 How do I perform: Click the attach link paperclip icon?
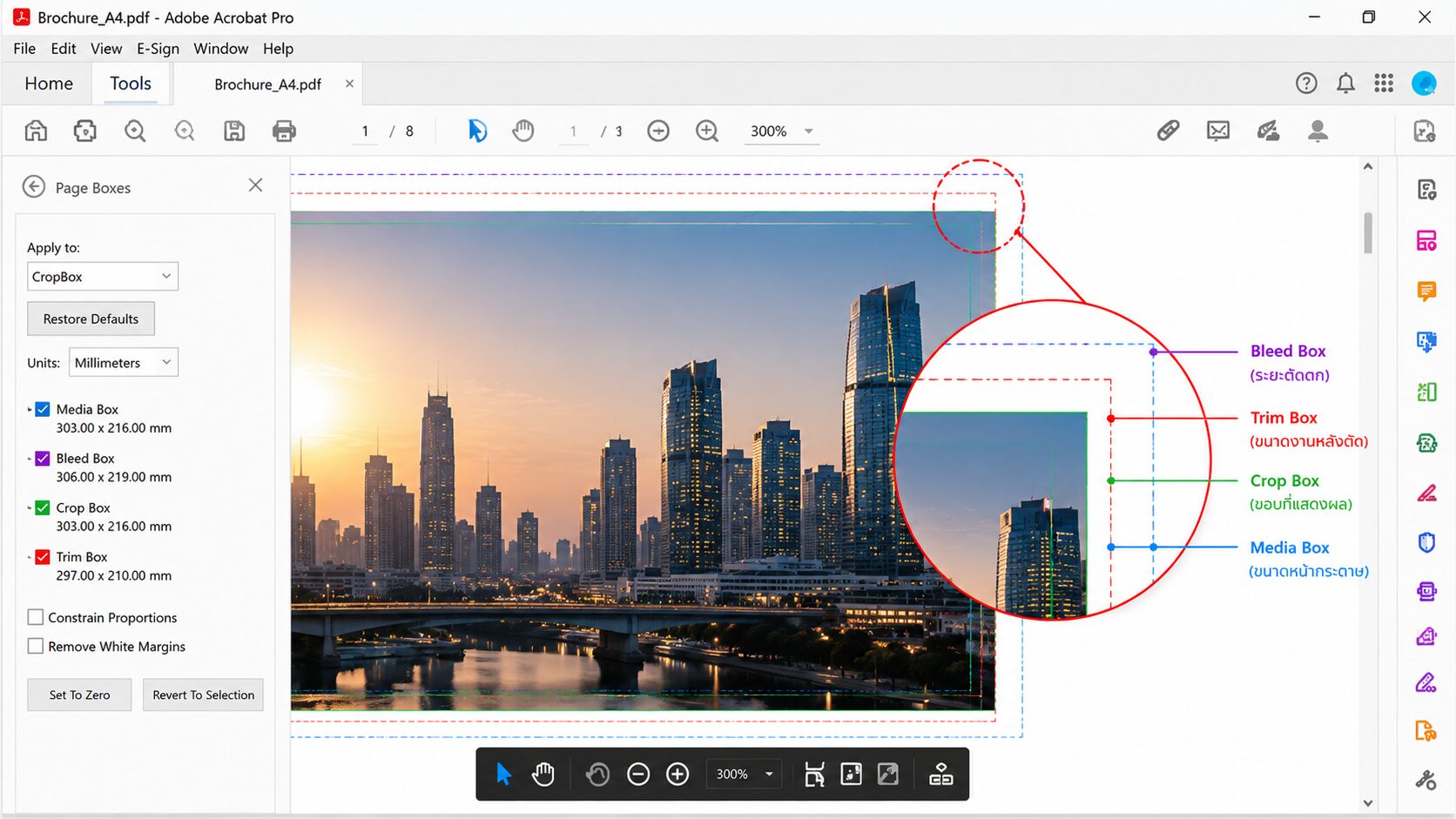pos(1168,131)
